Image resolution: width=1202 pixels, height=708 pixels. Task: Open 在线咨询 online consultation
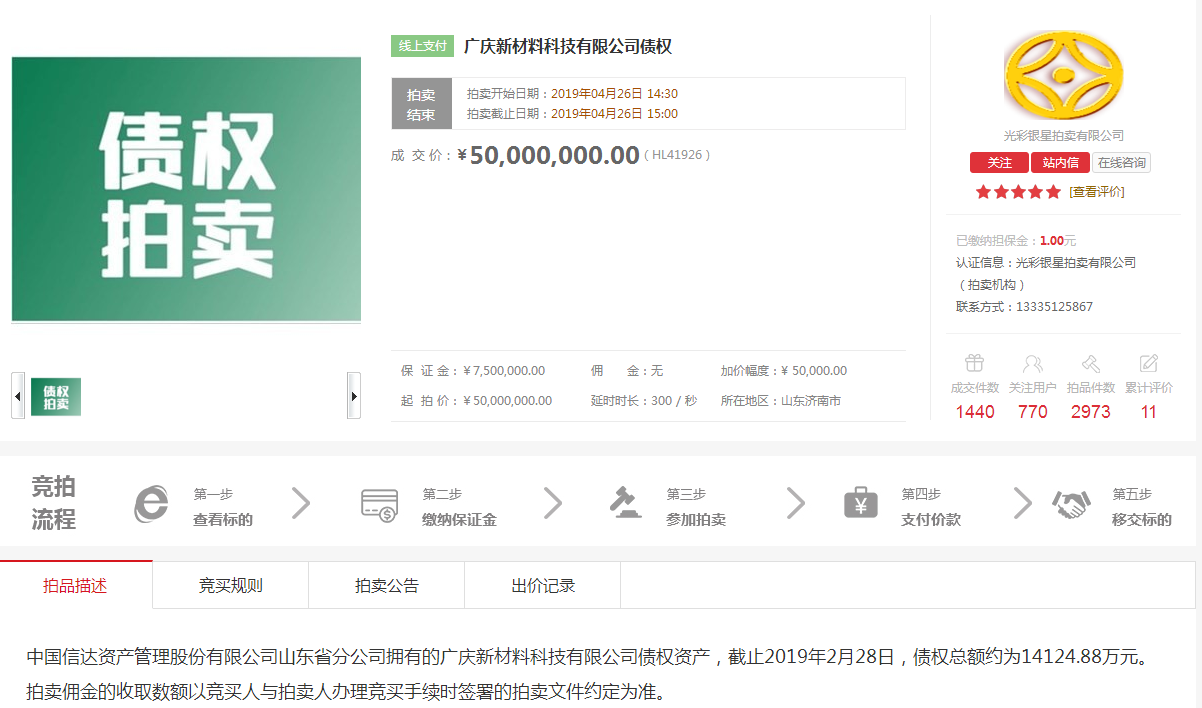pyautogui.click(x=1121, y=163)
